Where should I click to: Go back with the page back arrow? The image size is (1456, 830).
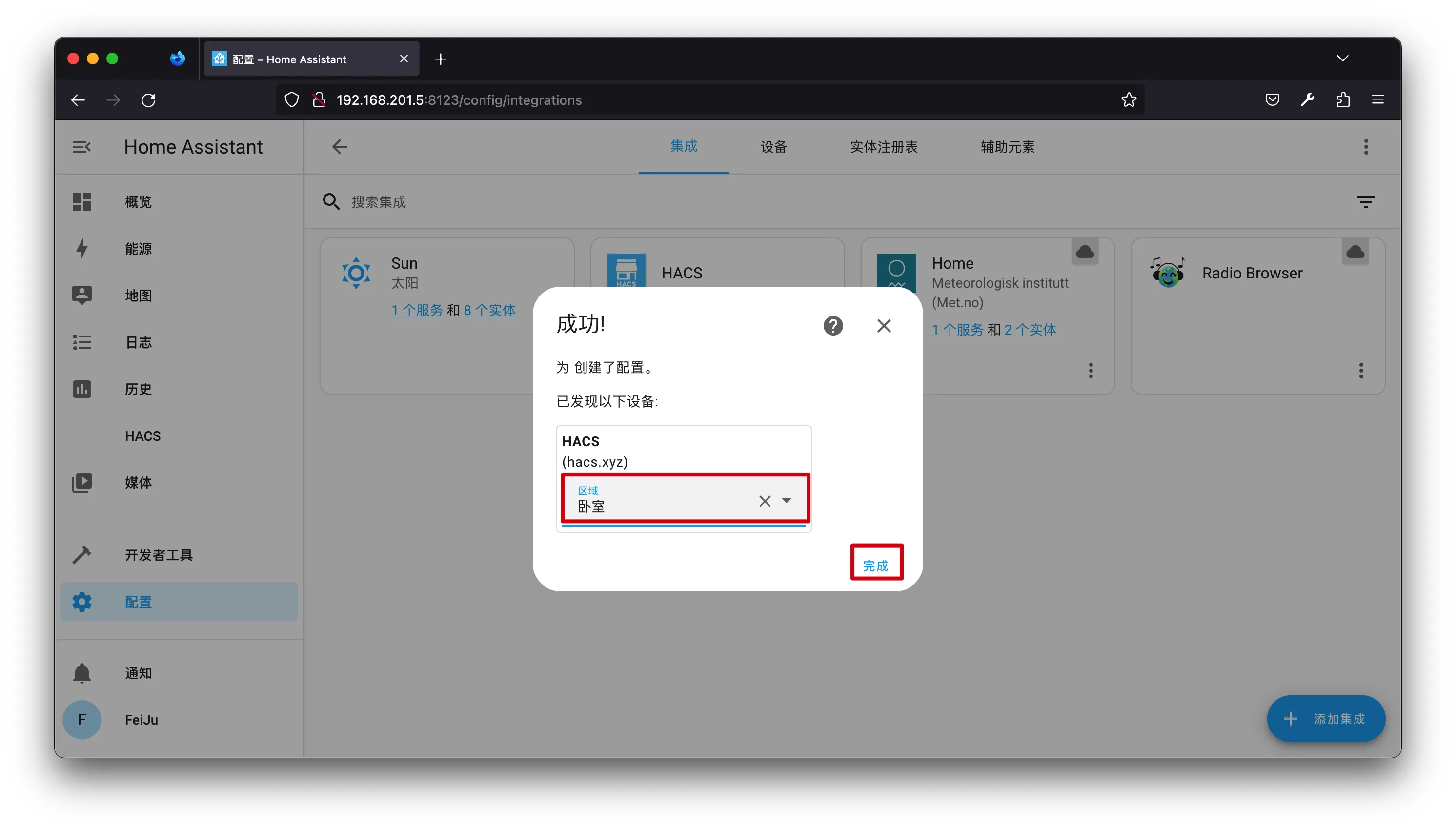pos(339,147)
